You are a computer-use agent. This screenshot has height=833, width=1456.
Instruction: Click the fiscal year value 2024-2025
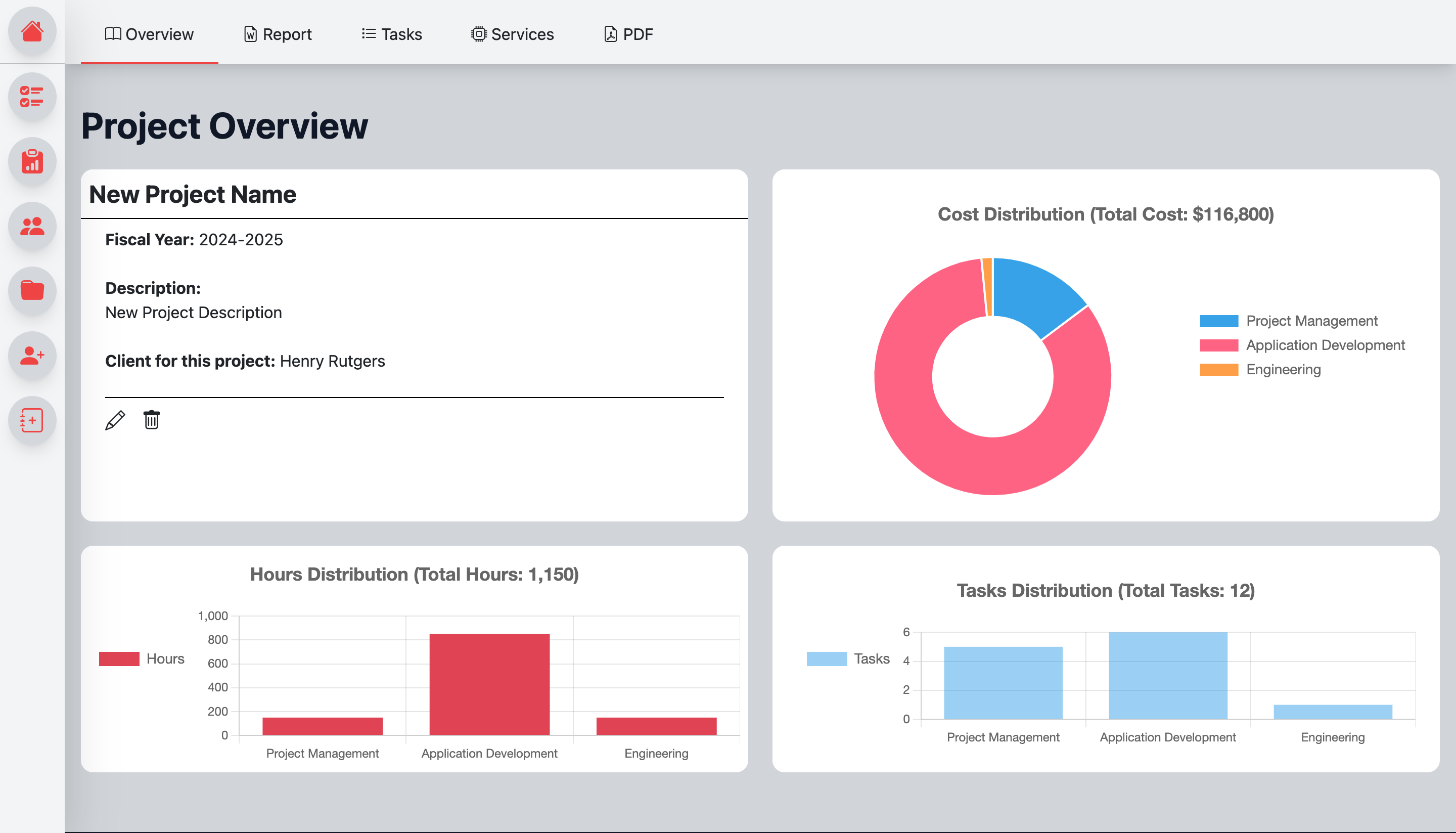[241, 240]
